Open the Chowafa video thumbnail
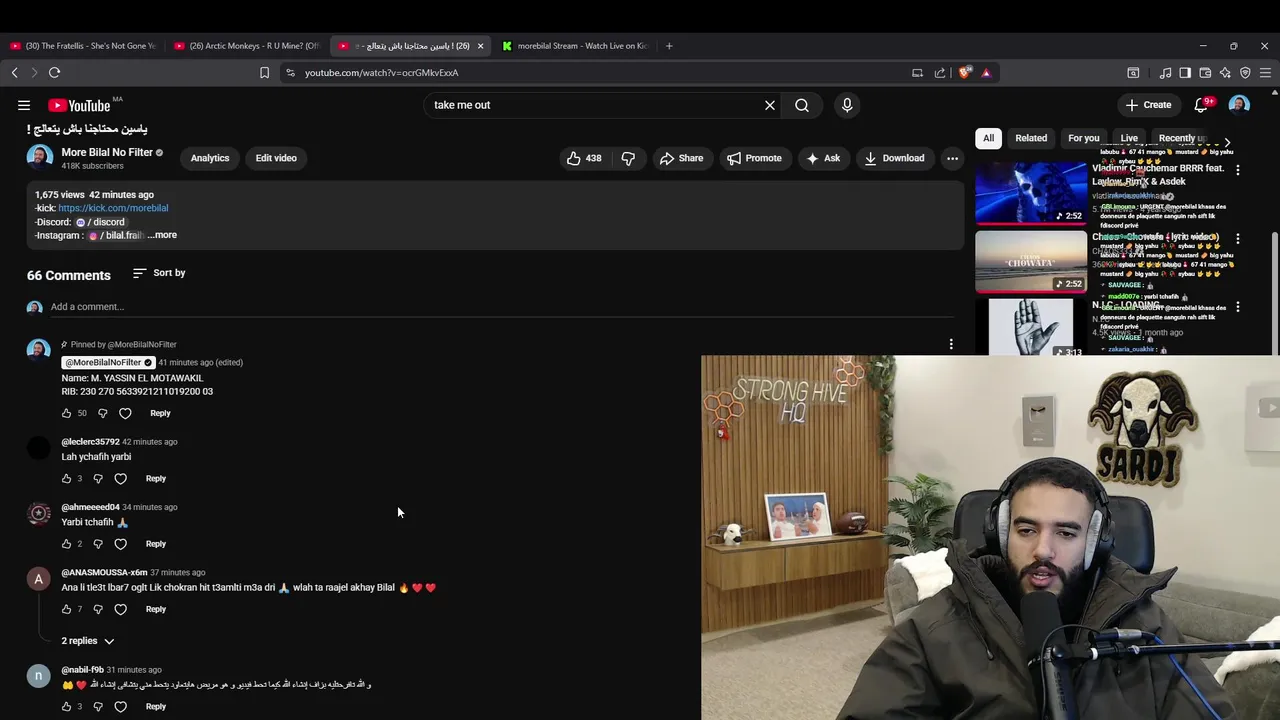This screenshot has height=720, width=1280. [x=1031, y=261]
